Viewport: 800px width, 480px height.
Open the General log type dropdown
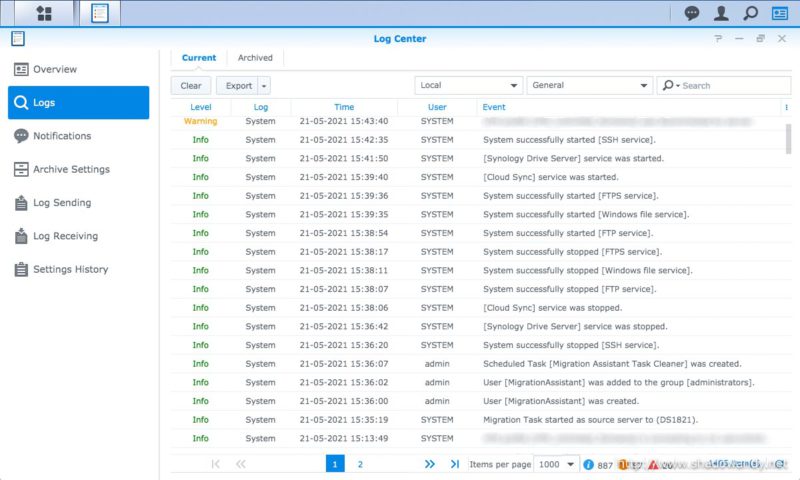[589, 85]
